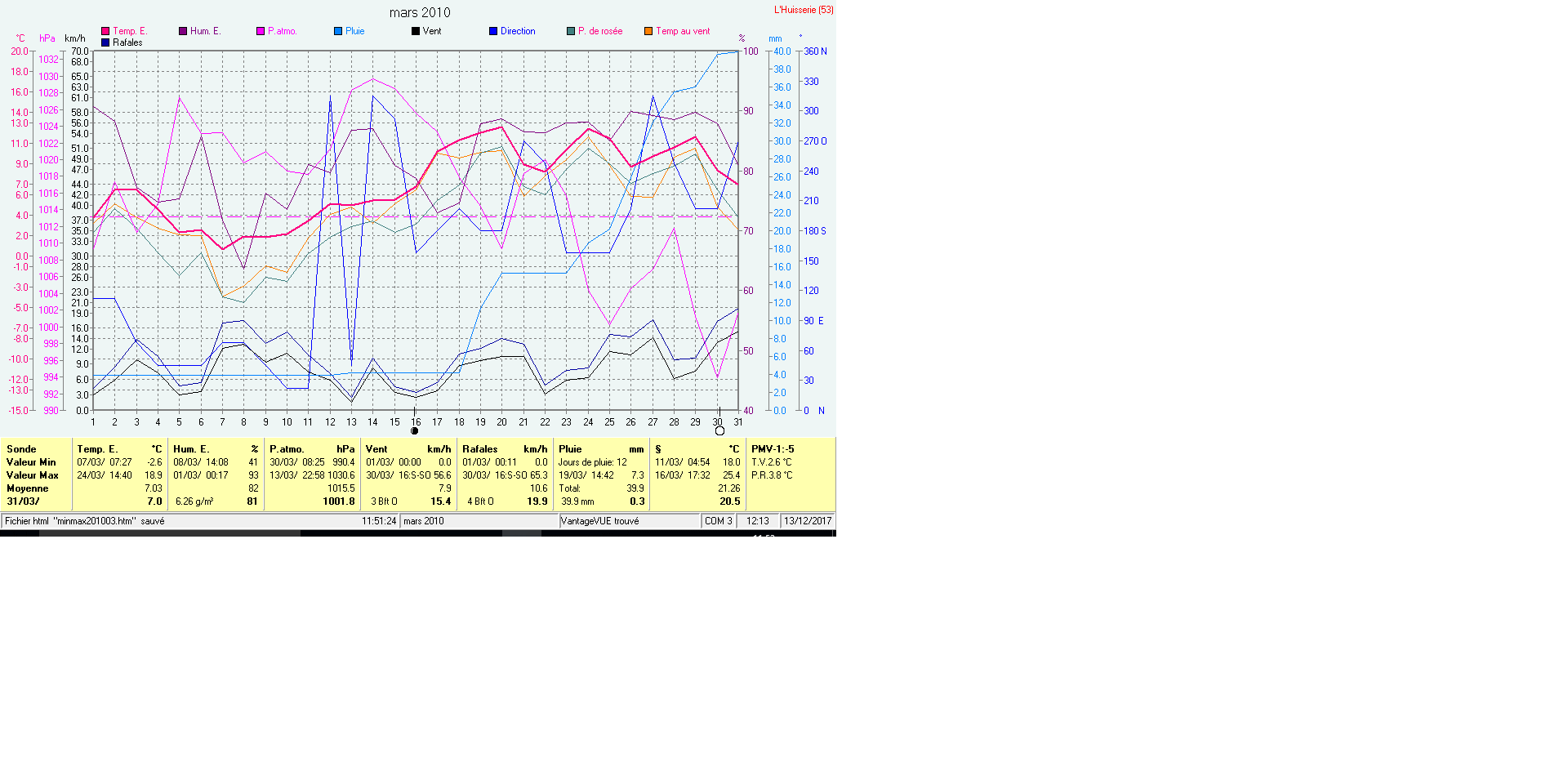The image size is (1568, 762).
Task: Click the '270 O' direction axis label
Action: coord(815,141)
